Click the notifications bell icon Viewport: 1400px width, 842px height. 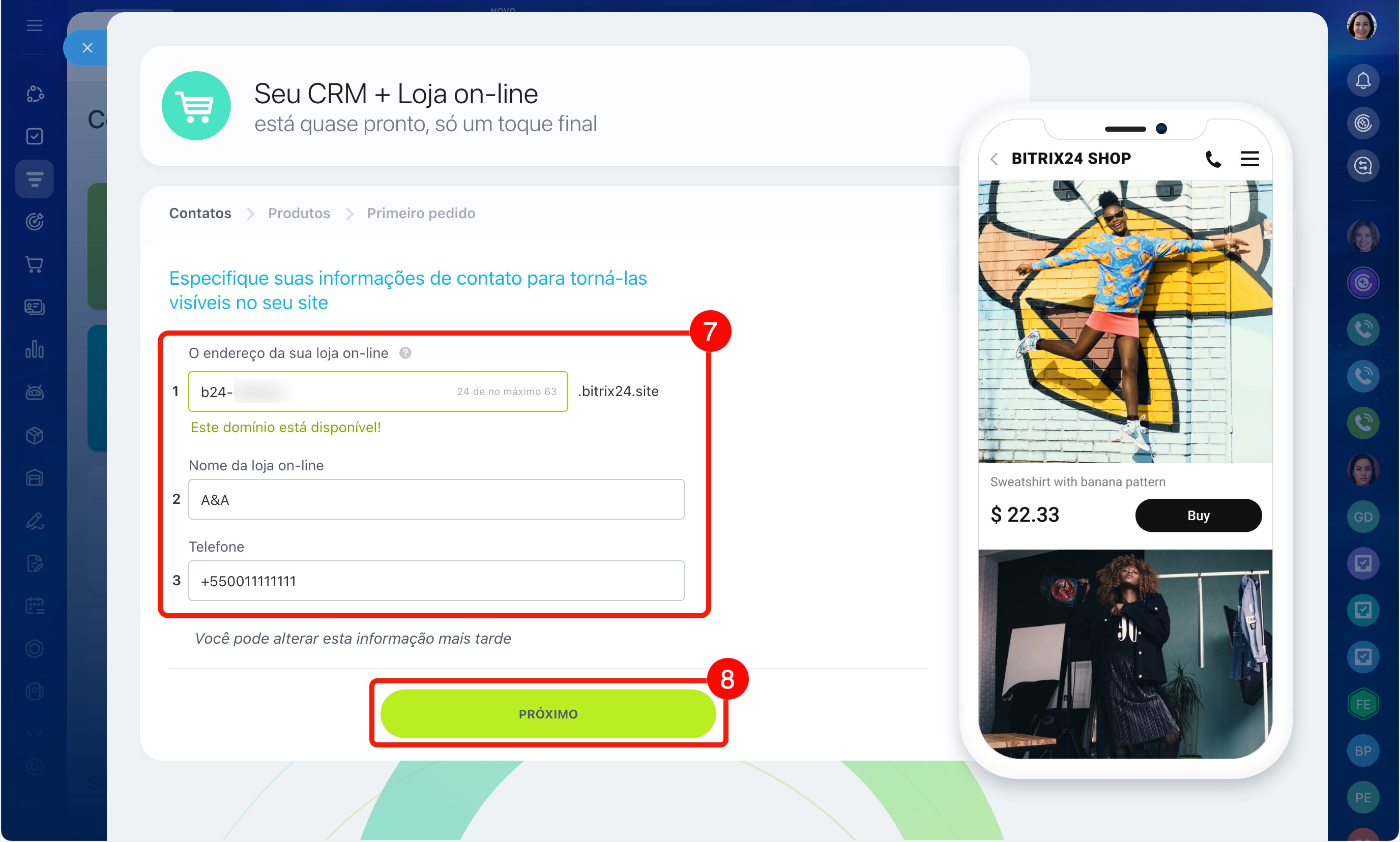[1362, 80]
